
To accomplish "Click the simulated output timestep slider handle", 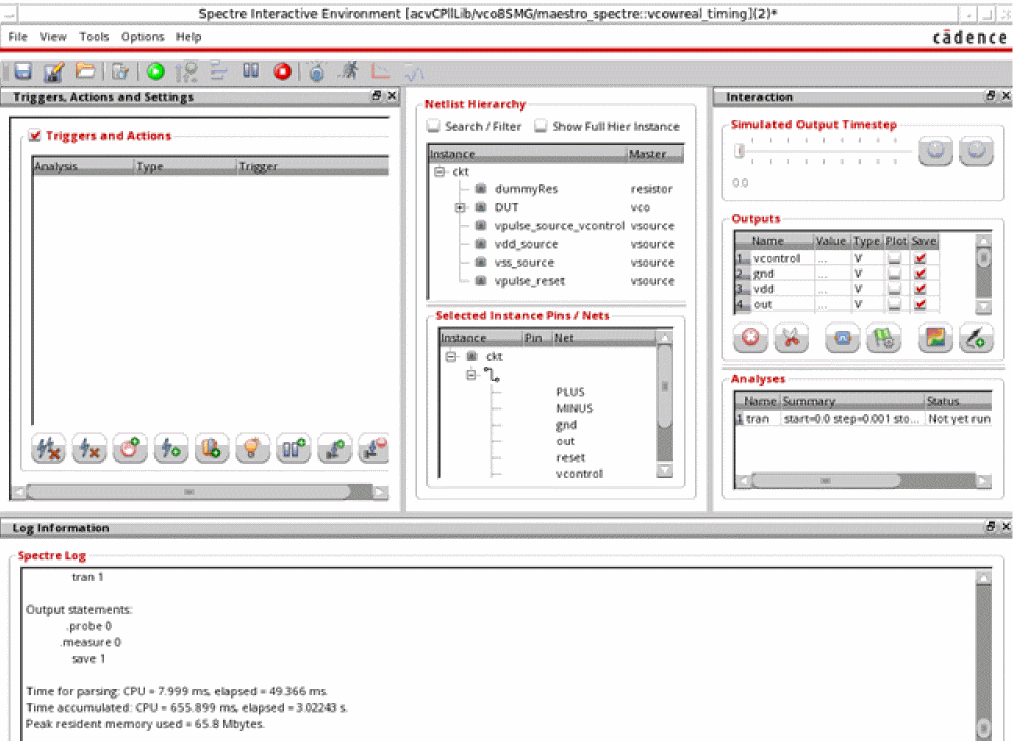I will 740,151.
